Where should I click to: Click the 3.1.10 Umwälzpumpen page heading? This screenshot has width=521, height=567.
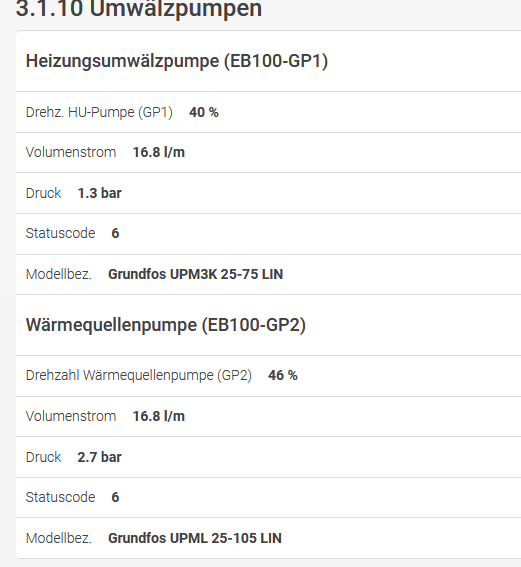[139, 9]
